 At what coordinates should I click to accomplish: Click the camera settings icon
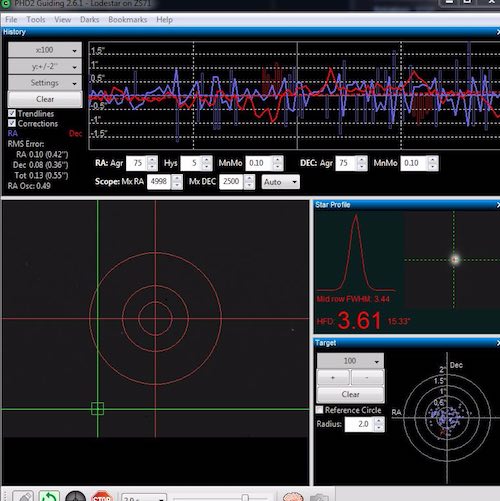click(x=319, y=497)
